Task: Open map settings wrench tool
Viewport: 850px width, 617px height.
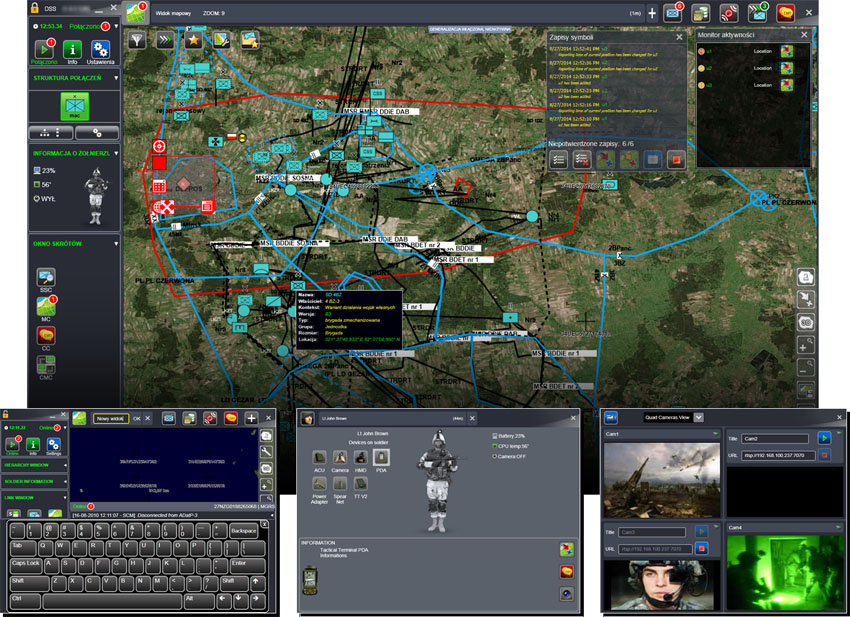Action: point(222,40)
